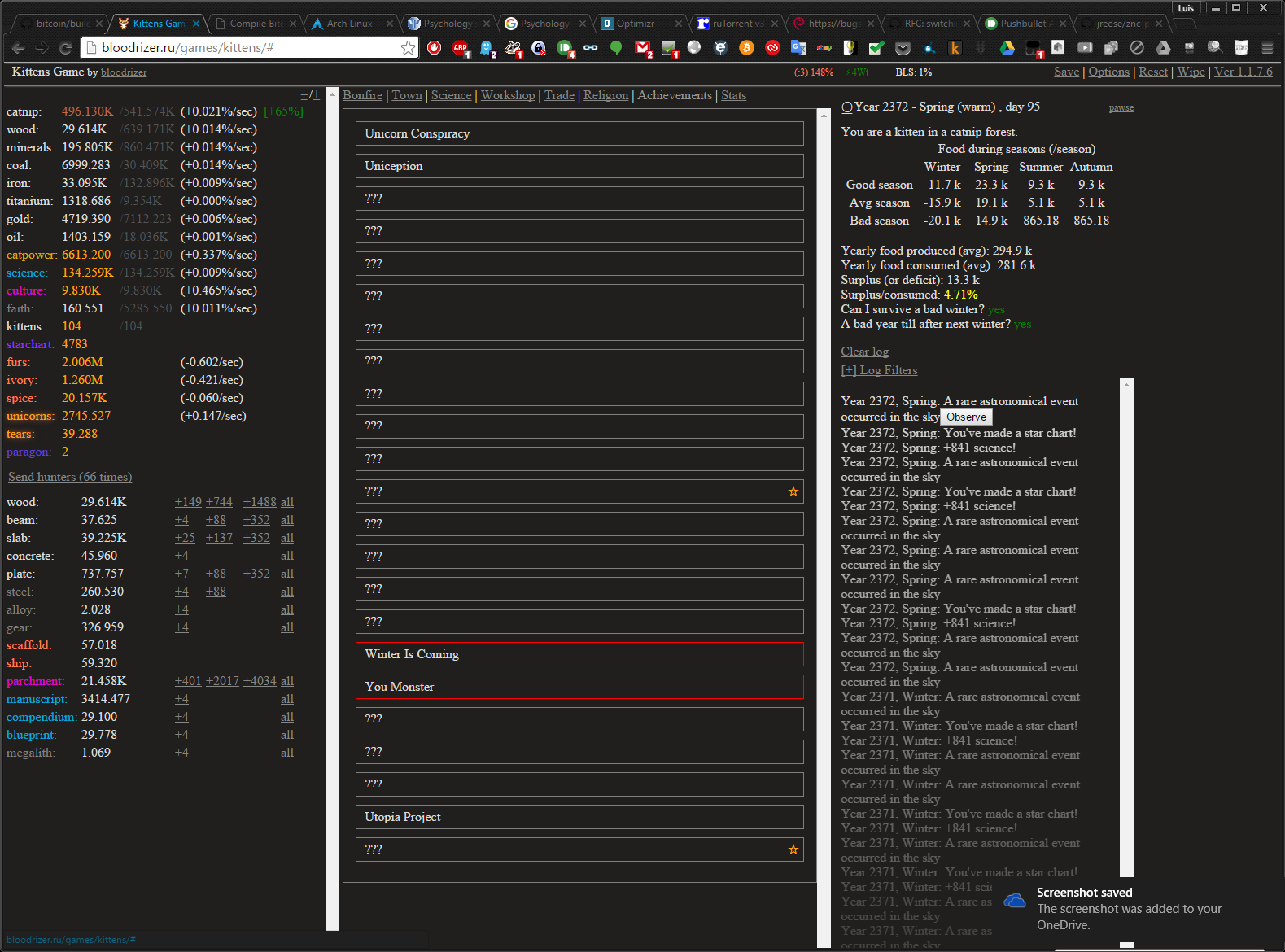Click the orange Bitcoin extension icon
This screenshot has height=952, width=1285.
coord(746,48)
